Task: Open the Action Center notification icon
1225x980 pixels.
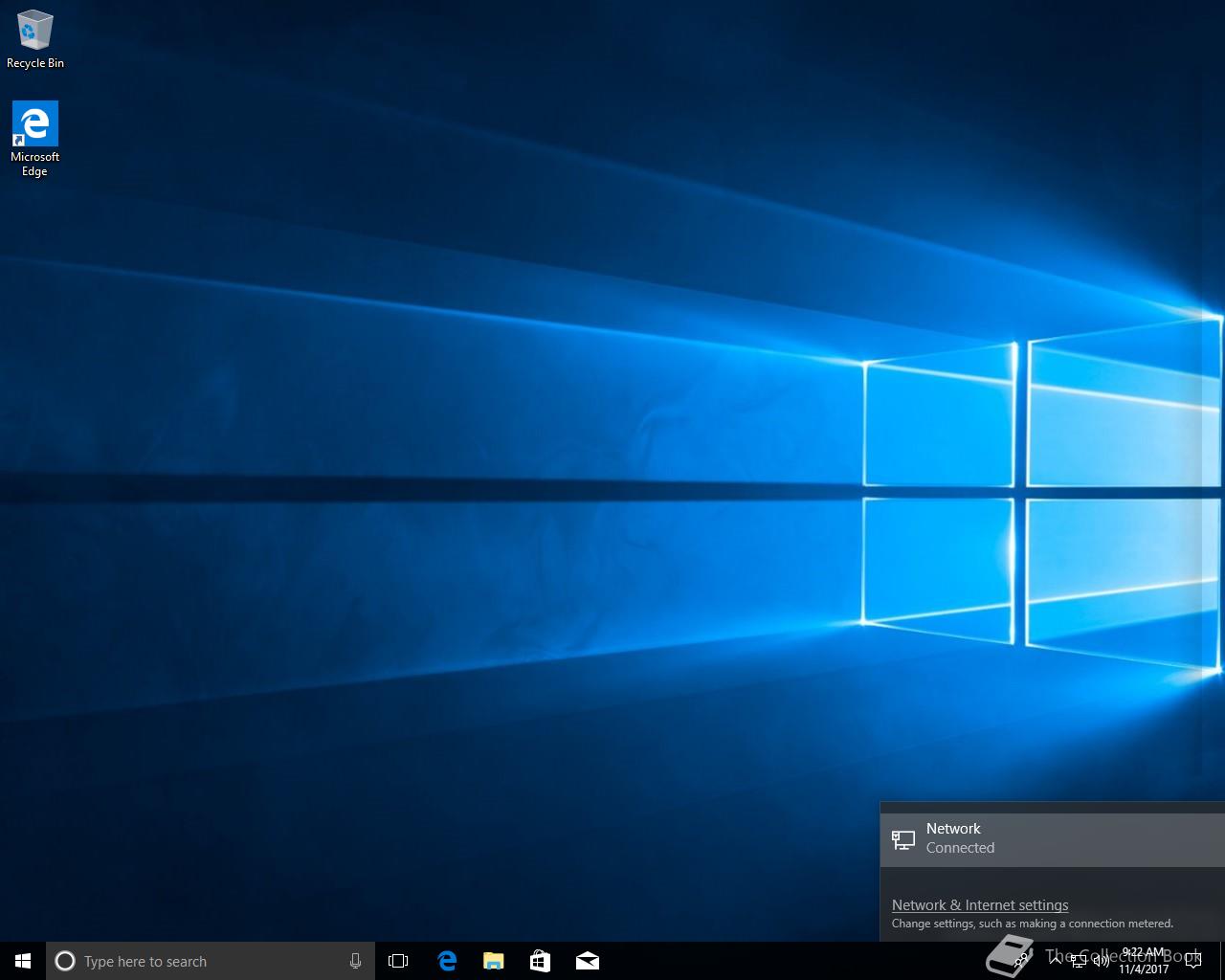Action: [1193, 961]
